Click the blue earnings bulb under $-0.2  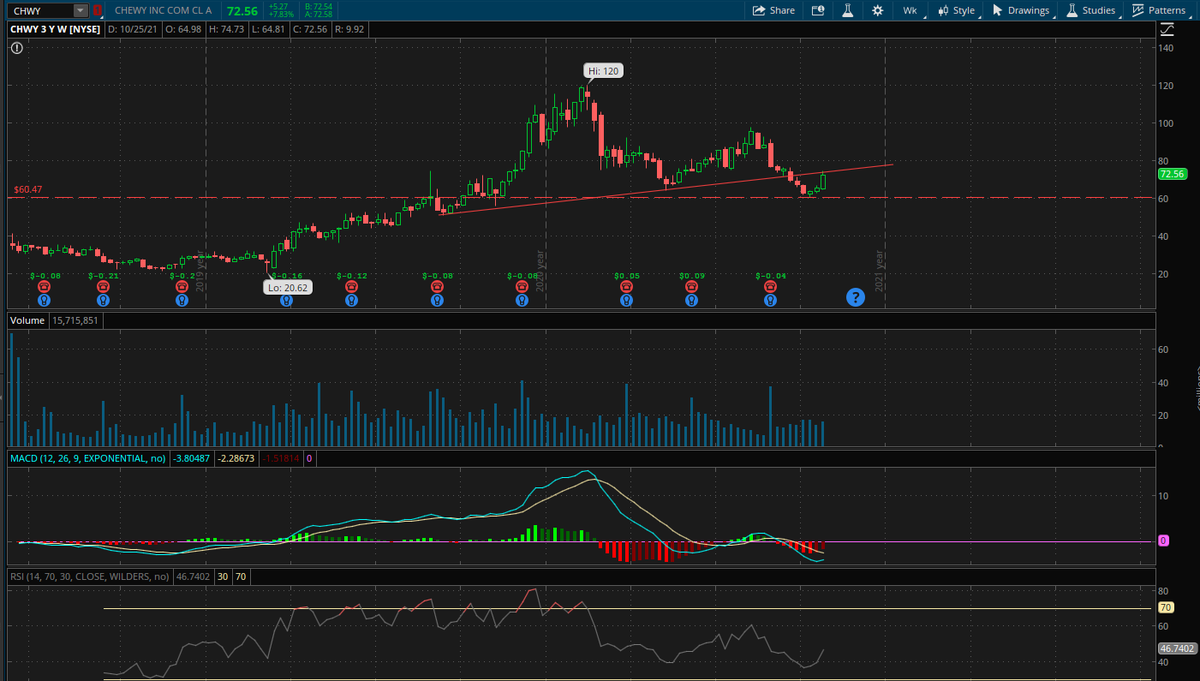pyautogui.click(x=181, y=299)
